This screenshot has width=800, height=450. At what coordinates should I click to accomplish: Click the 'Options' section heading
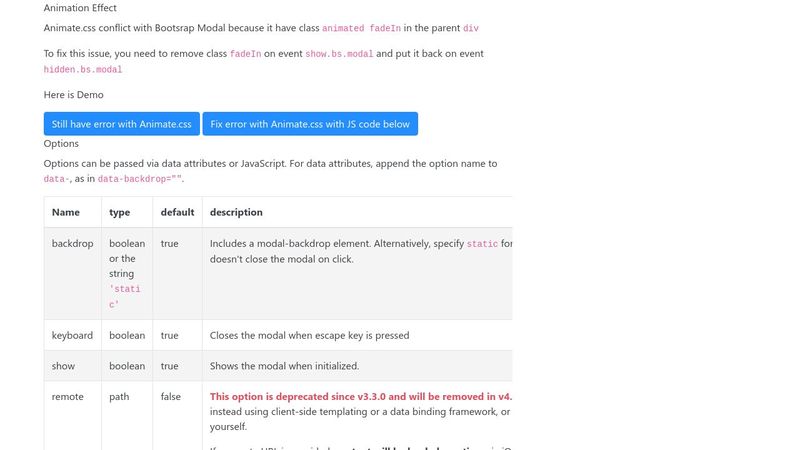coord(61,144)
